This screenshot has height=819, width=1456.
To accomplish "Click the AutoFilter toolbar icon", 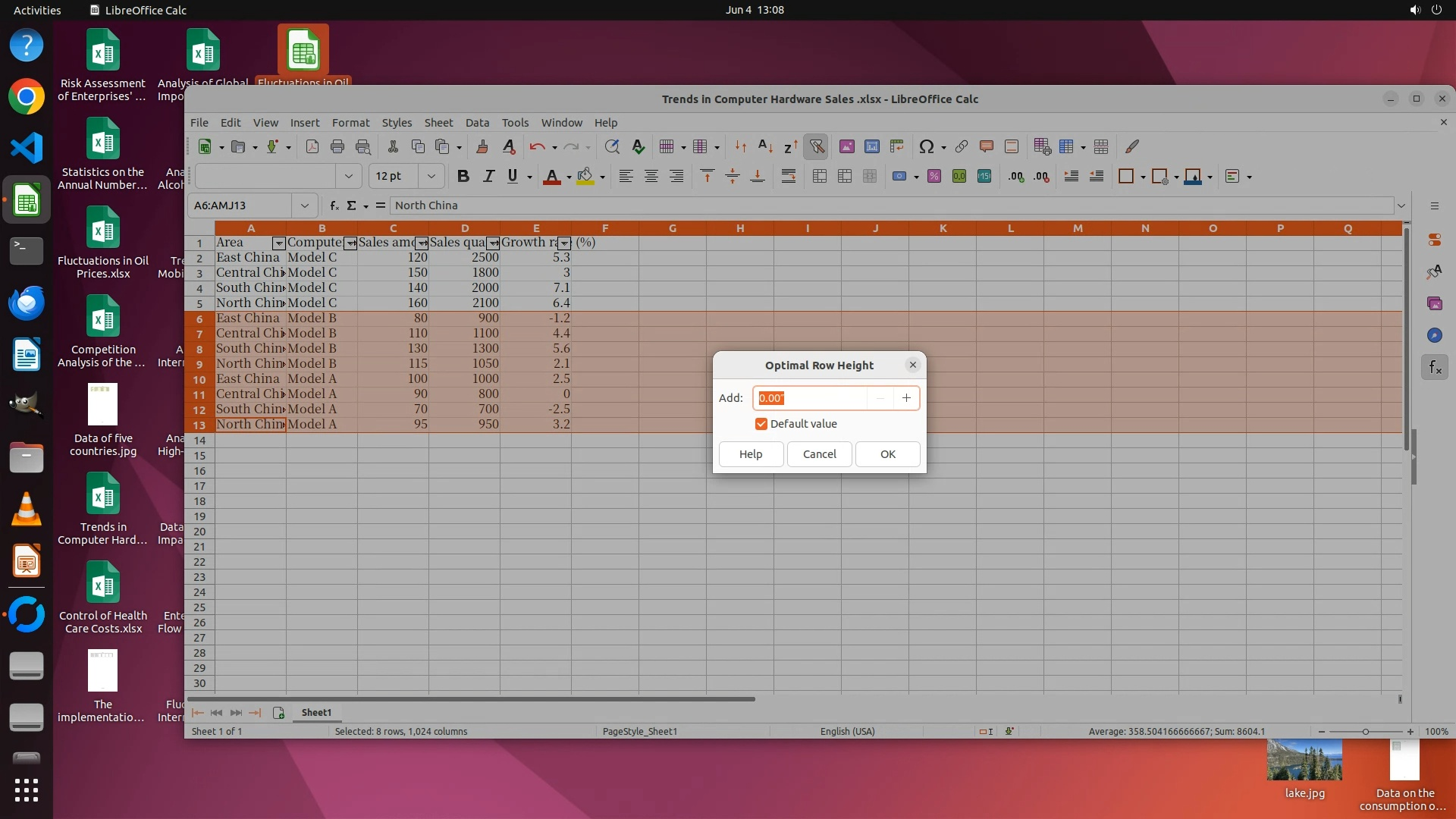I will coord(817,147).
